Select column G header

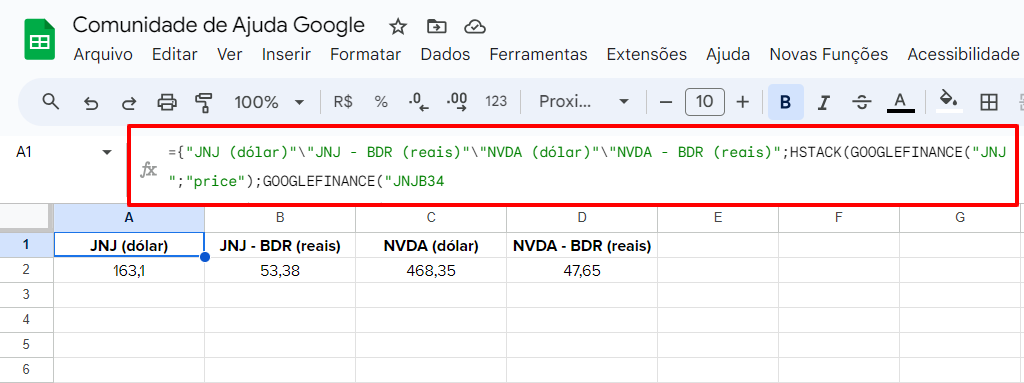959,218
